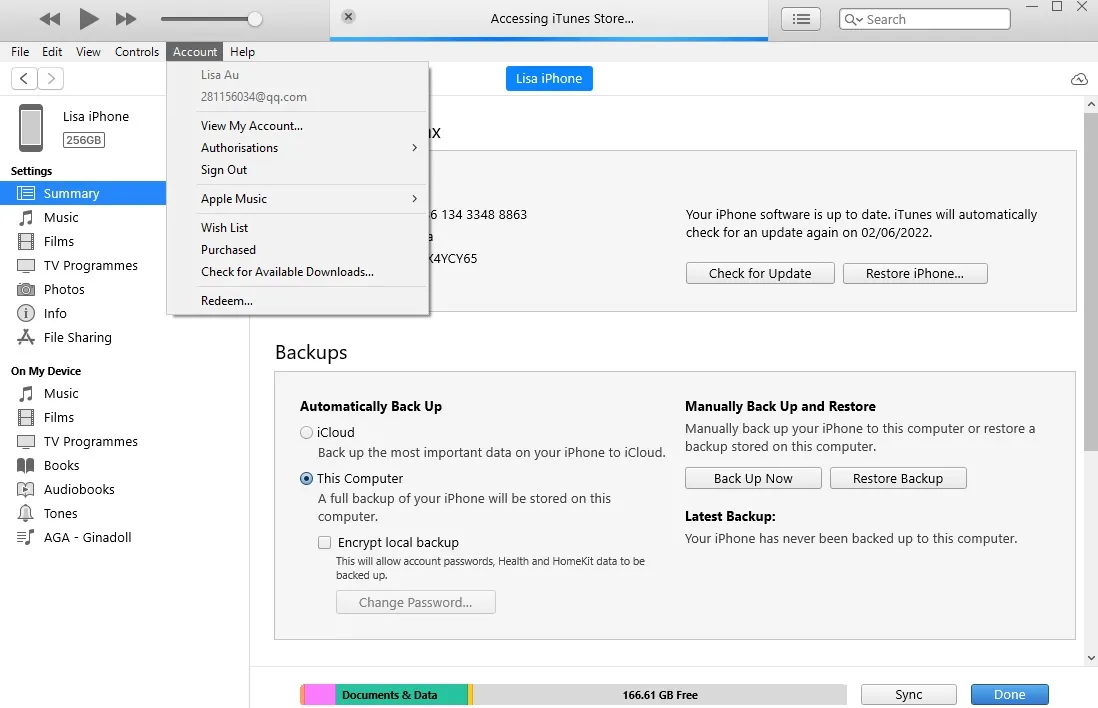1098x708 pixels.
Task: Click the iCloud download icon
Action: coord(1079,79)
